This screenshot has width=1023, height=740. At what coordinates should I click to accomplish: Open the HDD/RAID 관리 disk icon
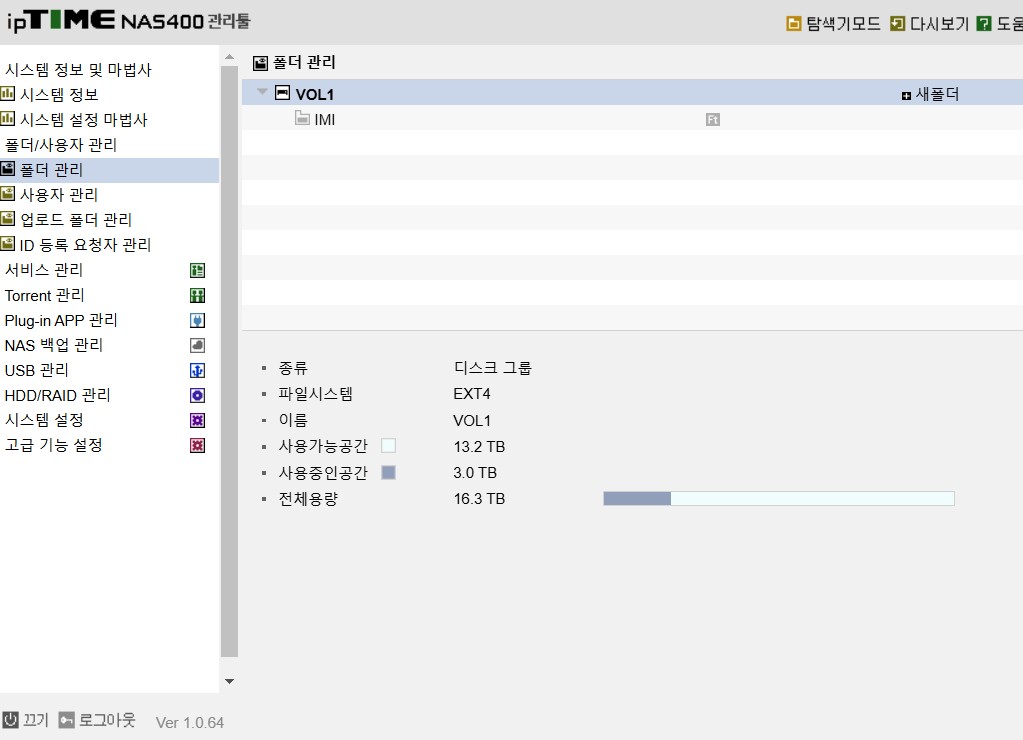point(197,395)
